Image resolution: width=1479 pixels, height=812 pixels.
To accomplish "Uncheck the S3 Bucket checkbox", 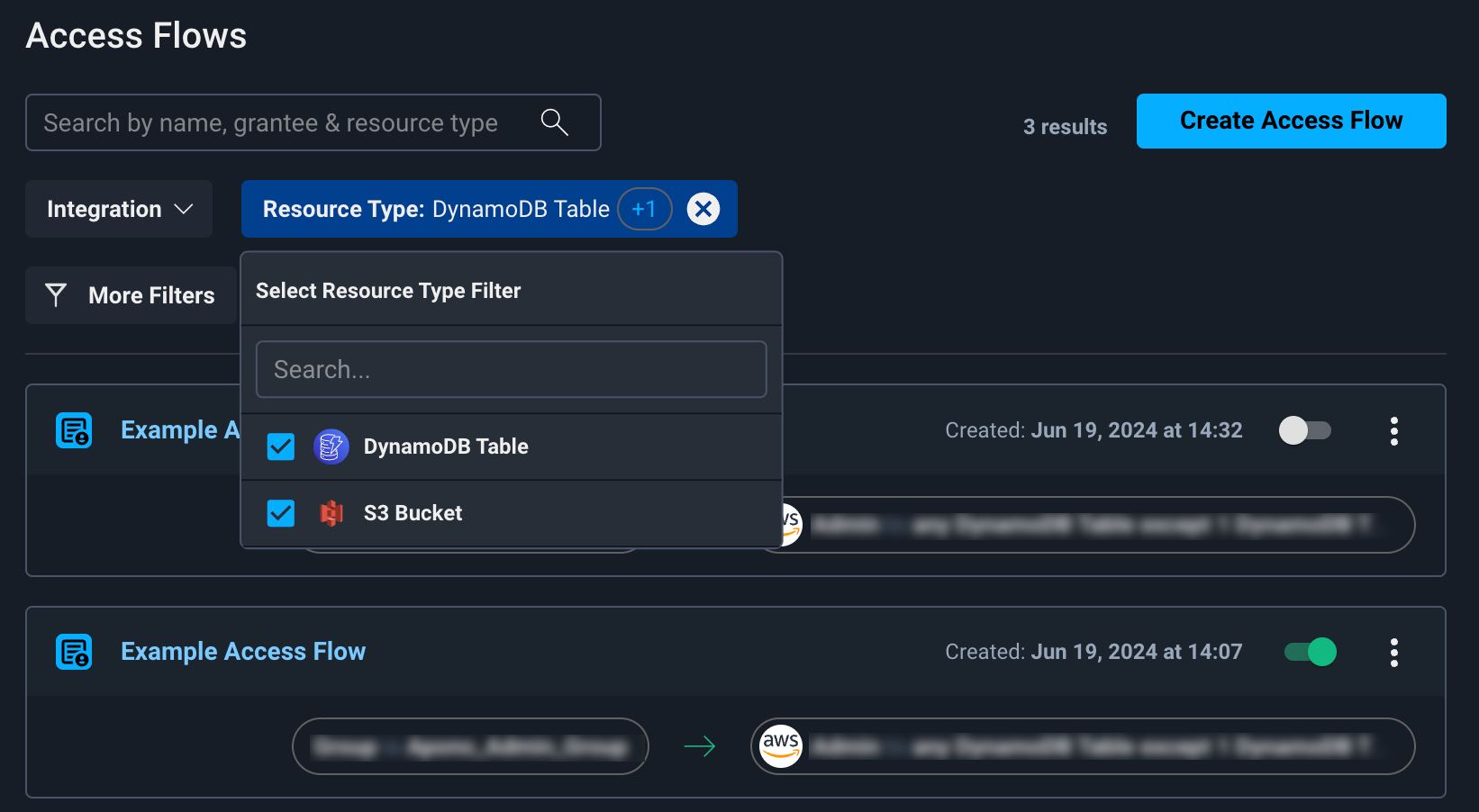I will [281, 513].
